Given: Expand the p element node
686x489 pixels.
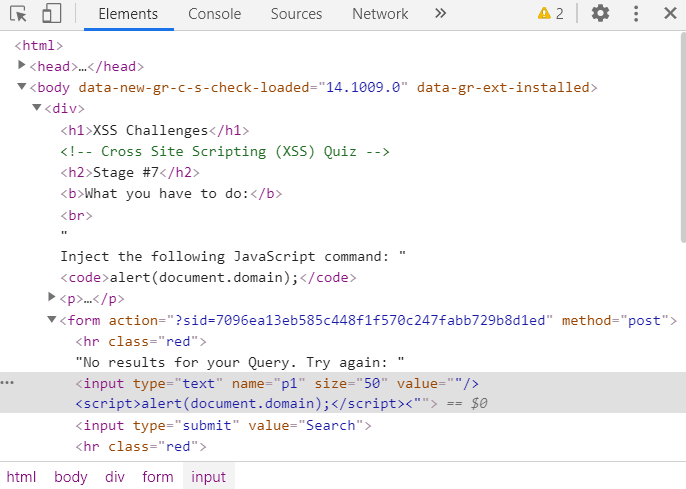Looking at the screenshot, I should 52,297.
